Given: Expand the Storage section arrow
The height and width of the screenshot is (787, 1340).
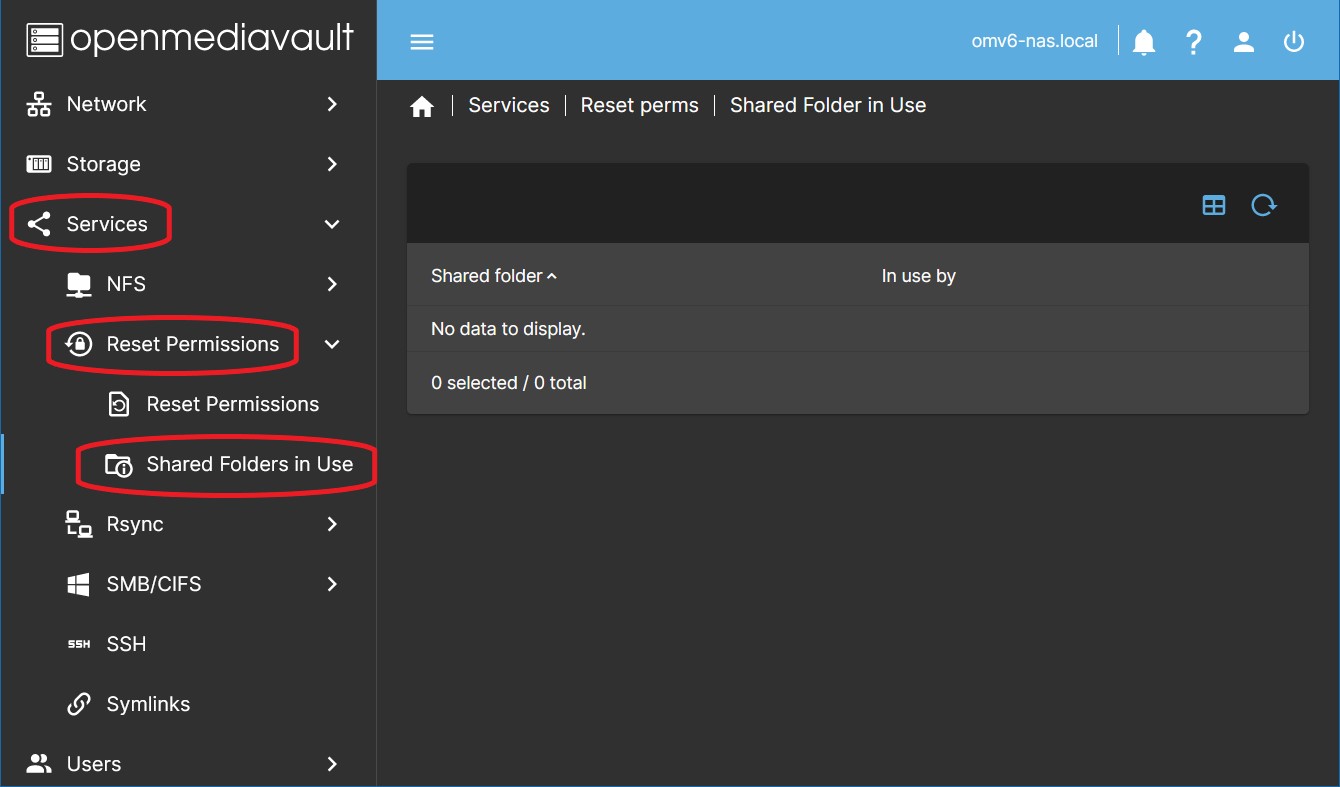Looking at the screenshot, I should coord(332,164).
